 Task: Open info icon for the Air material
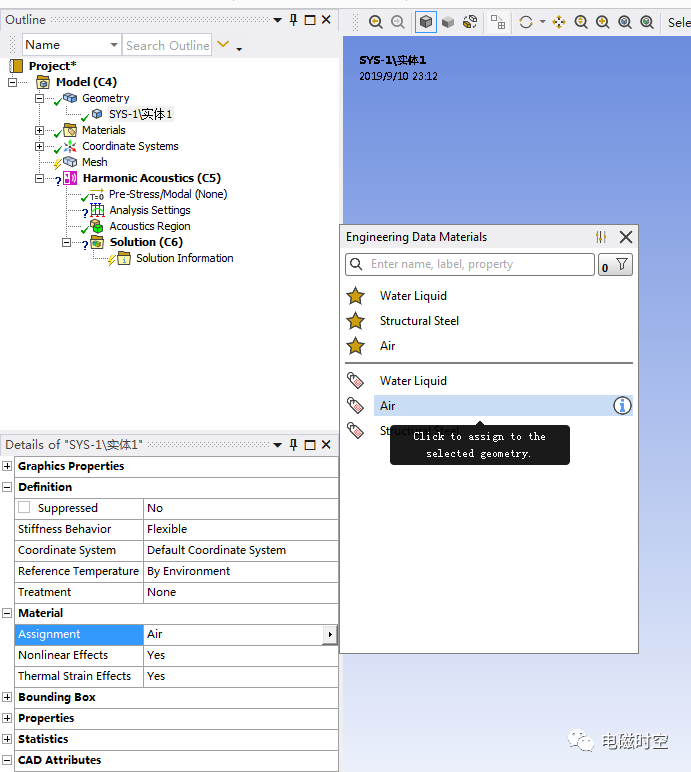pos(622,406)
